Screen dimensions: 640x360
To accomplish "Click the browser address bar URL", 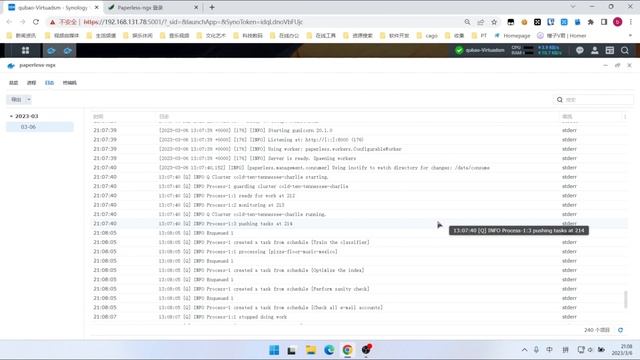I will 193,22.
